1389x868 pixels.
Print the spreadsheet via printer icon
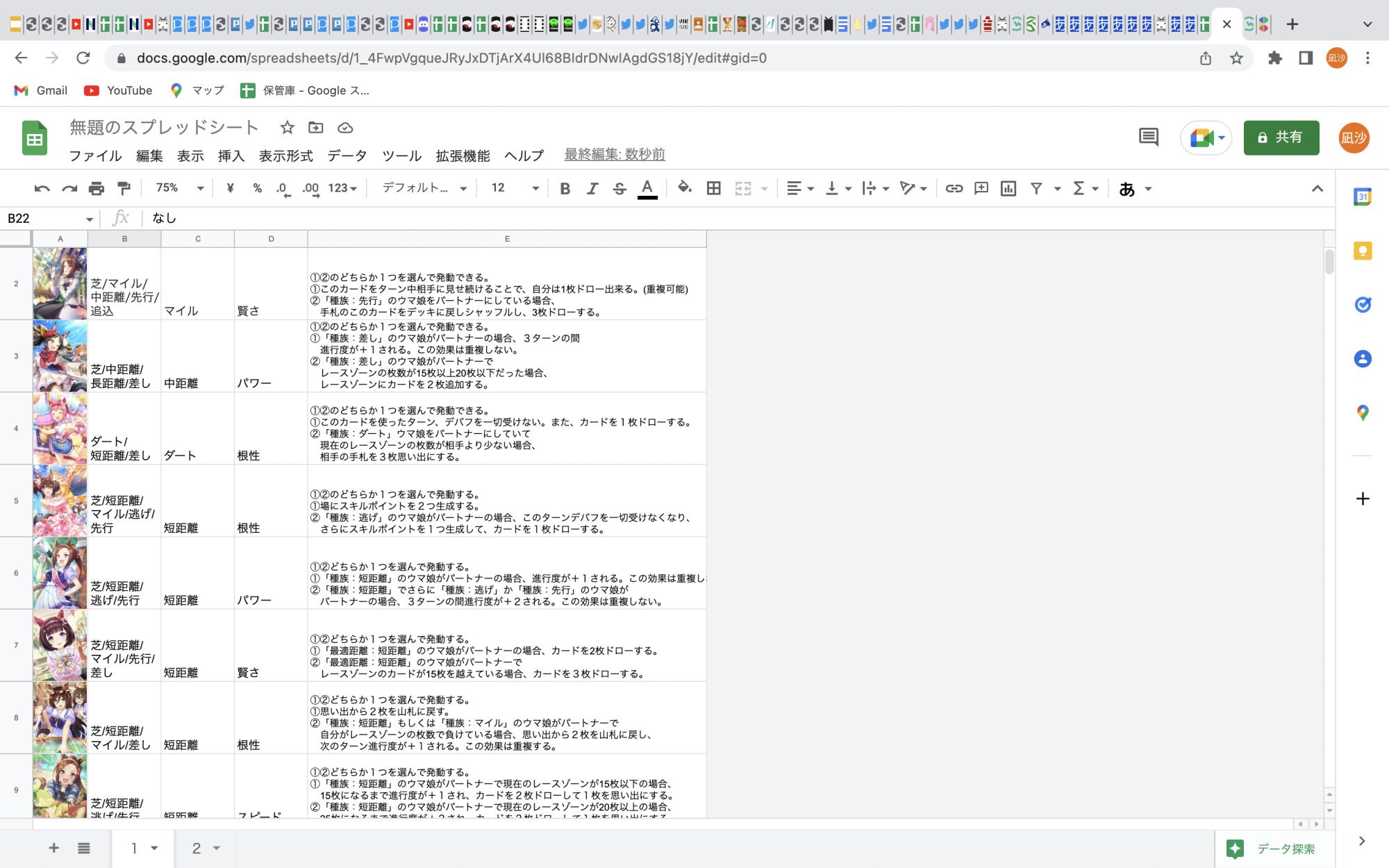(97, 188)
